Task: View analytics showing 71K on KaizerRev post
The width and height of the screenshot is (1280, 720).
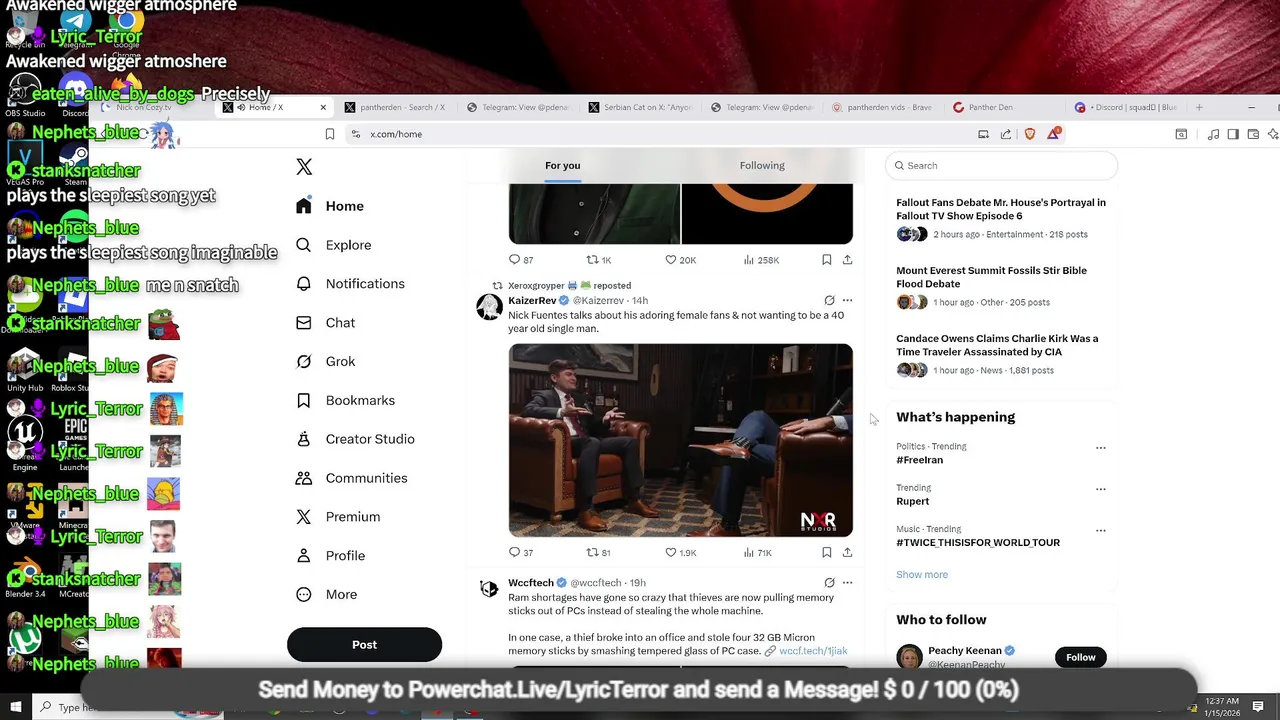Action: tap(757, 552)
